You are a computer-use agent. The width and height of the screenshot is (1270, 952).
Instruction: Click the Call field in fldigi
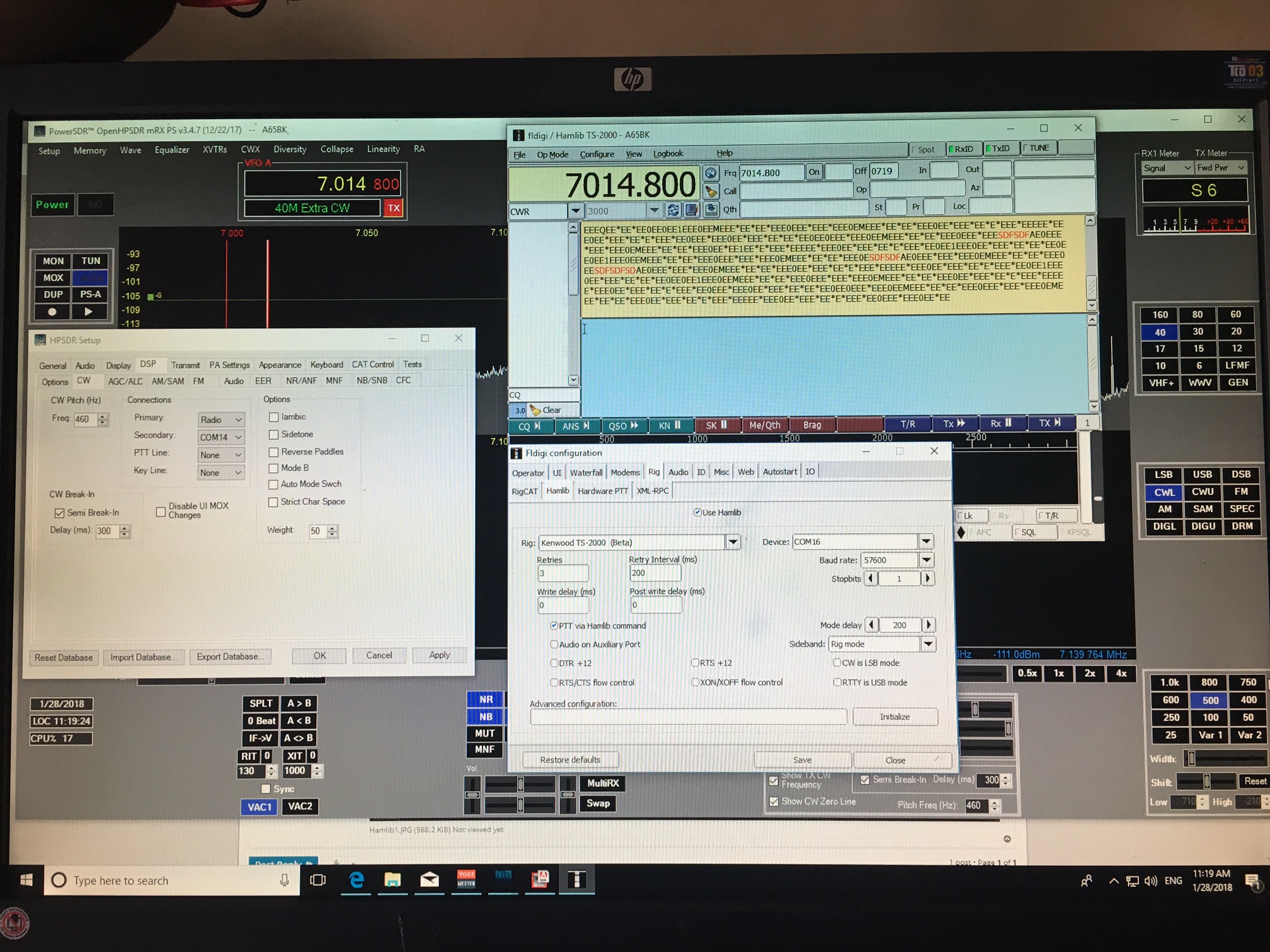796,190
